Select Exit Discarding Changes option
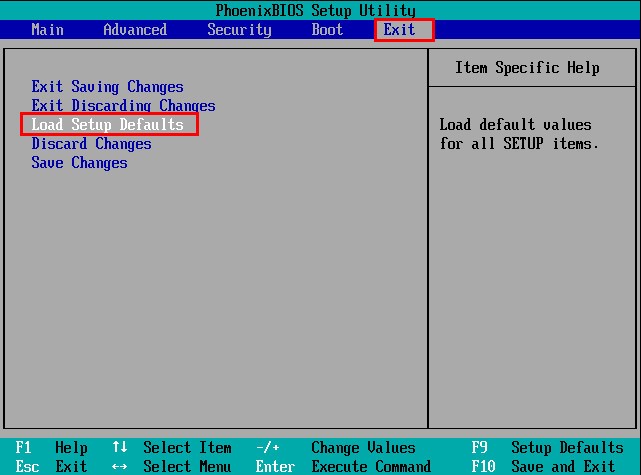641x475 pixels. click(x=123, y=106)
